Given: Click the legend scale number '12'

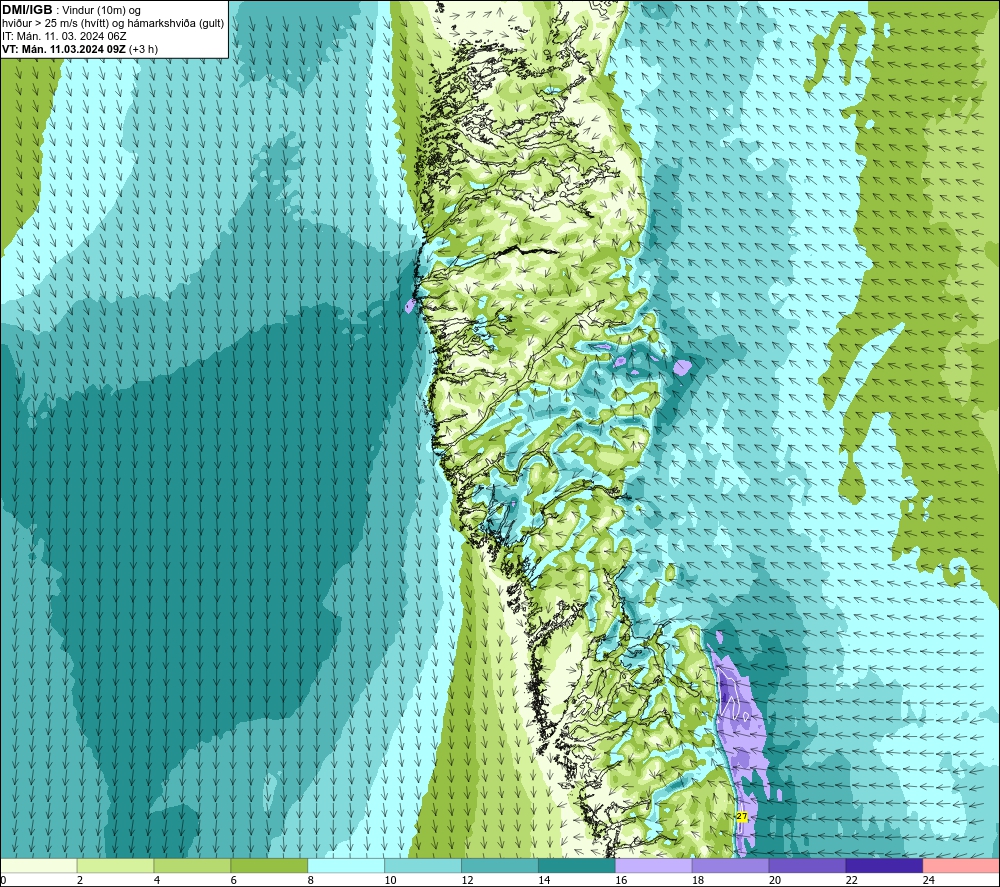Looking at the screenshot, I should click(467, 880).
